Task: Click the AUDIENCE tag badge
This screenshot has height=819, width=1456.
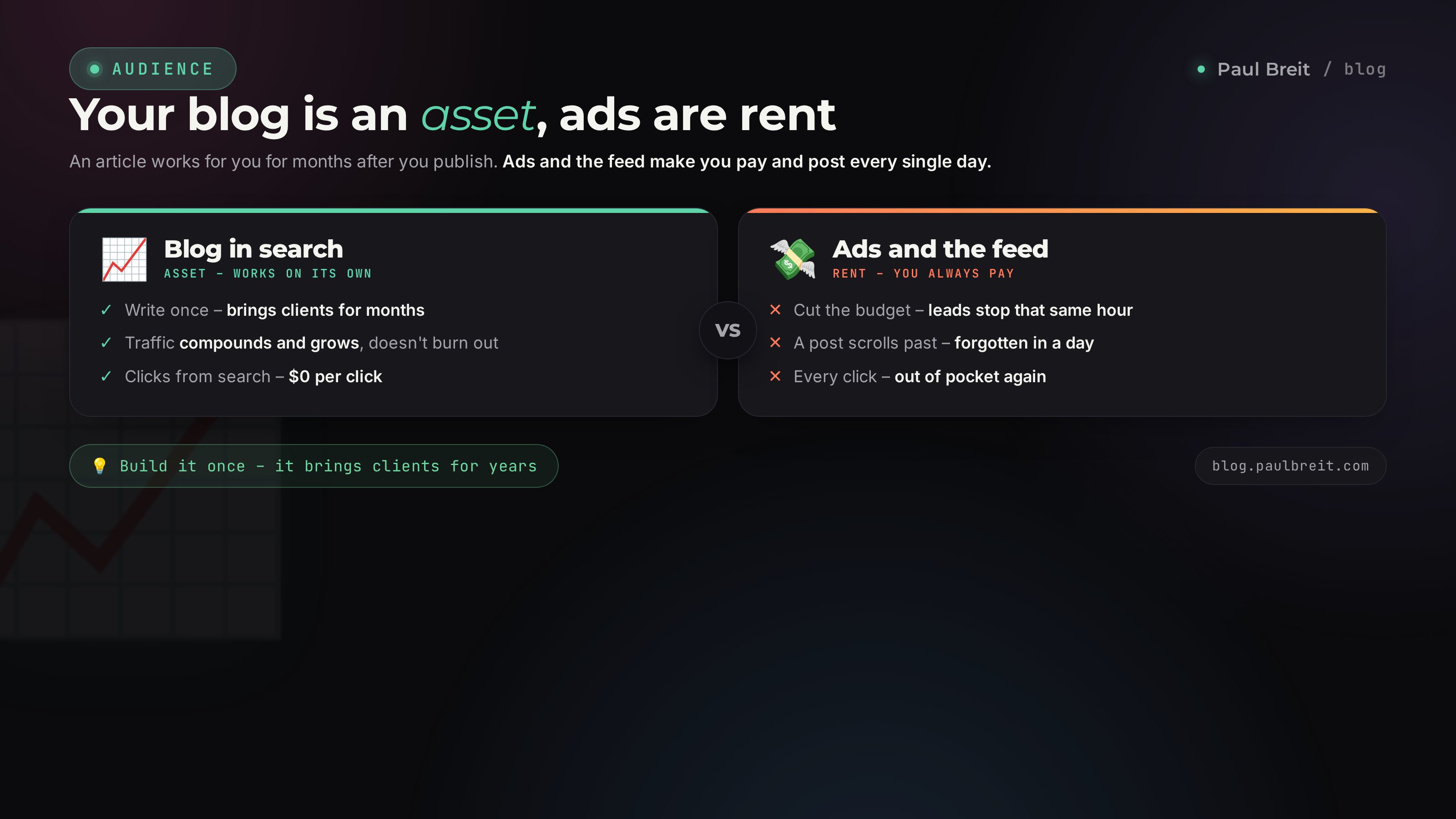Action: (x=152, y=69)
